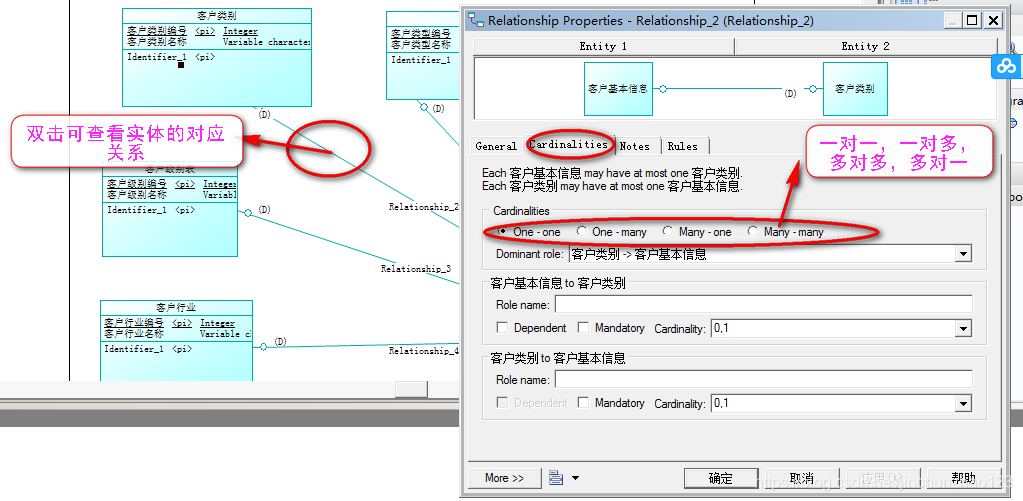Select the 客户类别 entity in the diagram

coord(217,57)
